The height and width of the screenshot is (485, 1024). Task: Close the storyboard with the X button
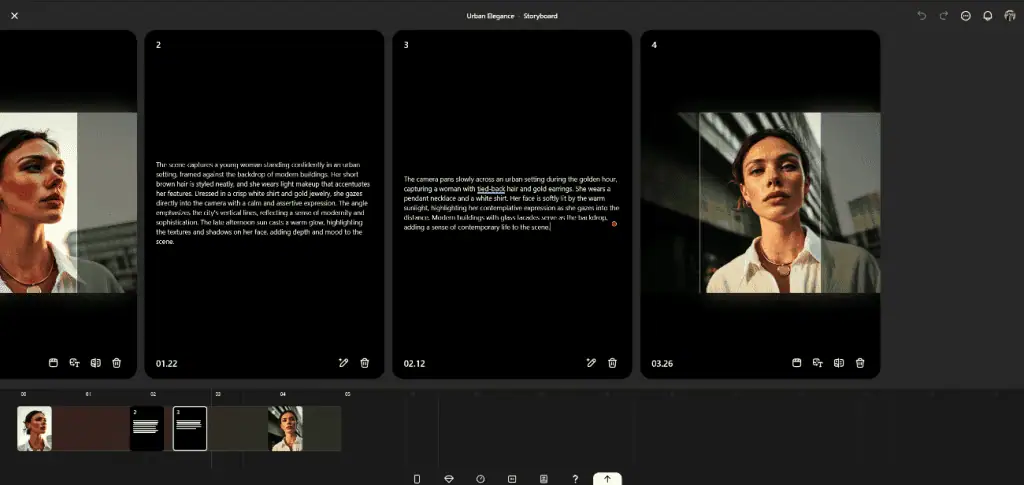click(x=14, y=16)
